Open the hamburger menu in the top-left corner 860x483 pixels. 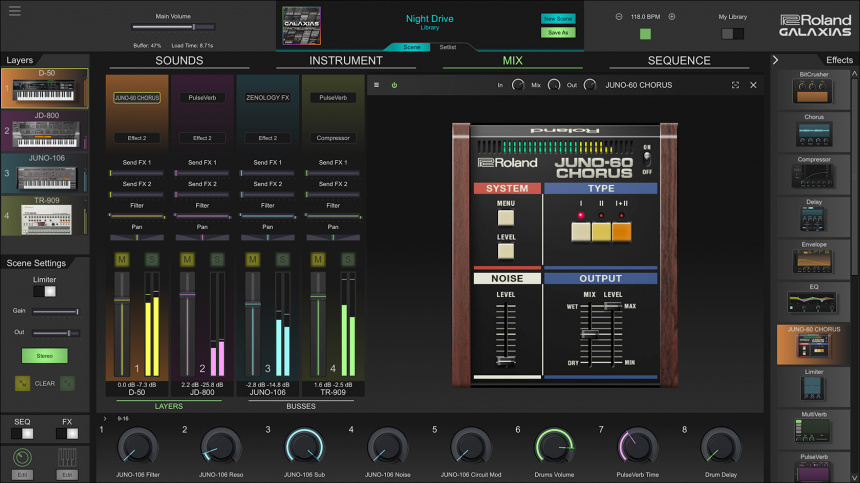[14, 11]
